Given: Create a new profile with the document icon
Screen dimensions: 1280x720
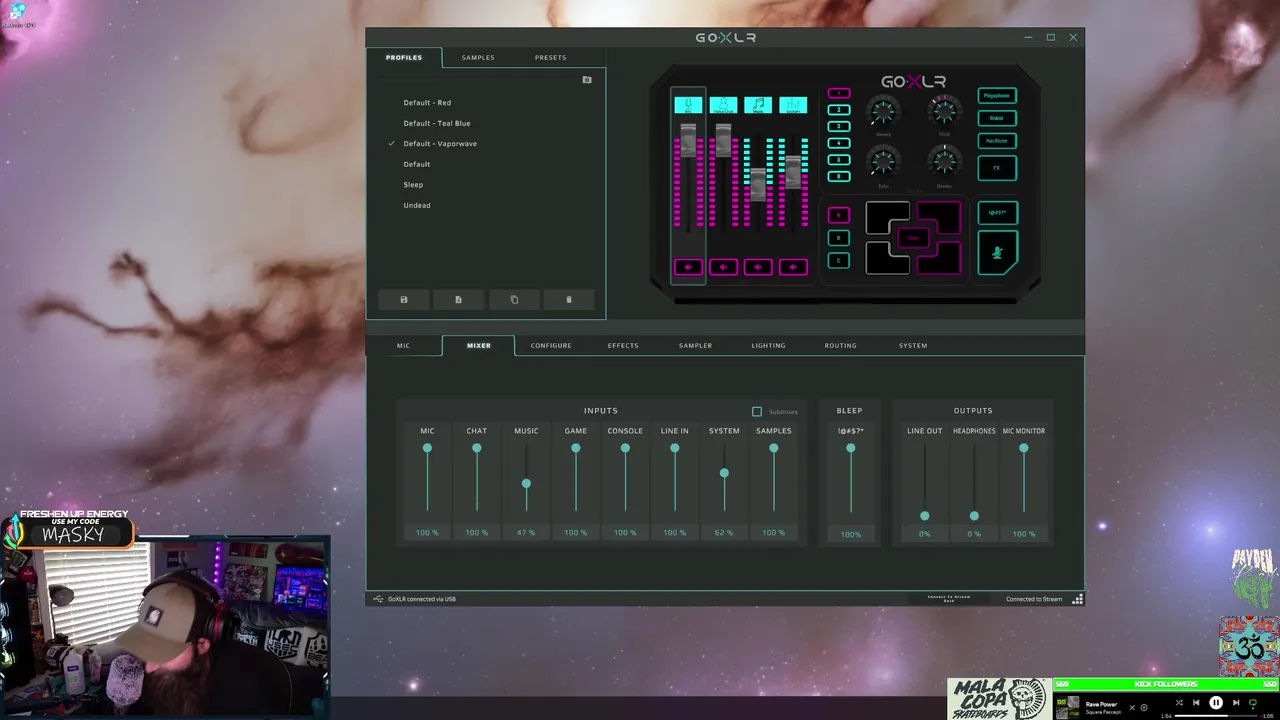Looking at the screenshot, I should tap(459, 299).
